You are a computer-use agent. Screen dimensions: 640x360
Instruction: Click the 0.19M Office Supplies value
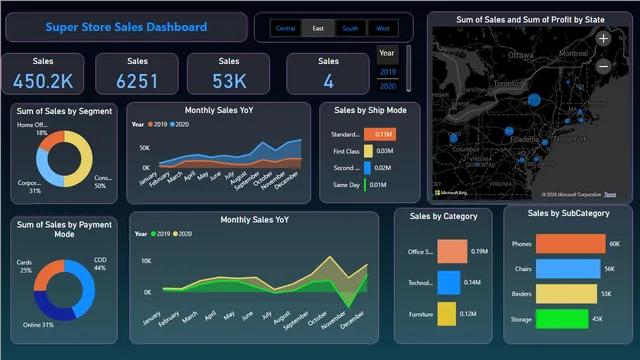[x=479, y=251]
